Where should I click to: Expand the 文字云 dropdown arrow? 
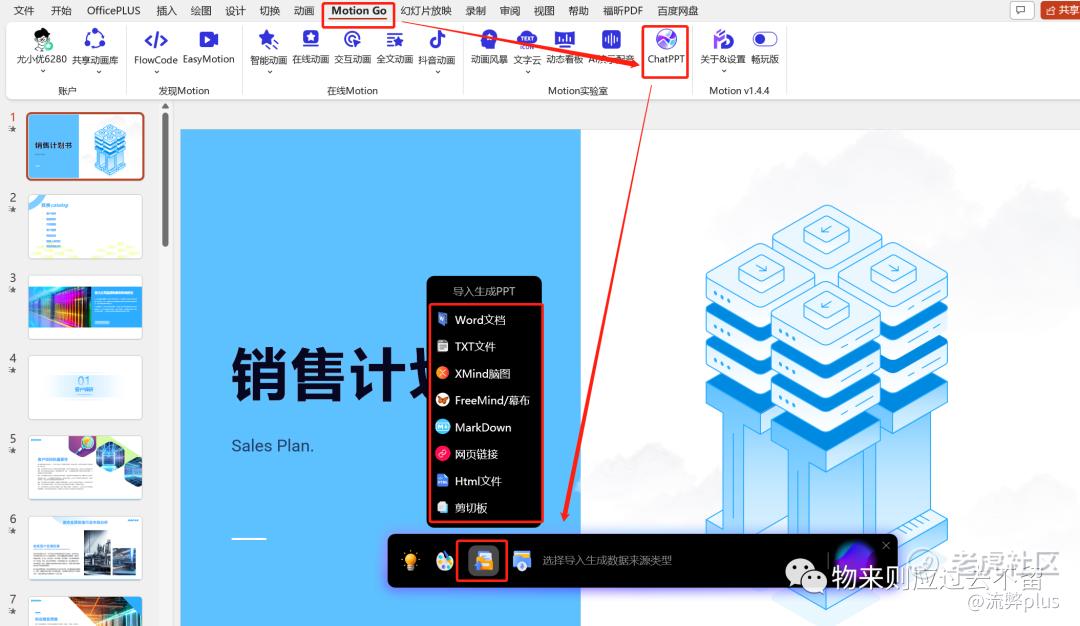pyautogui.click(x=527, y=71)
